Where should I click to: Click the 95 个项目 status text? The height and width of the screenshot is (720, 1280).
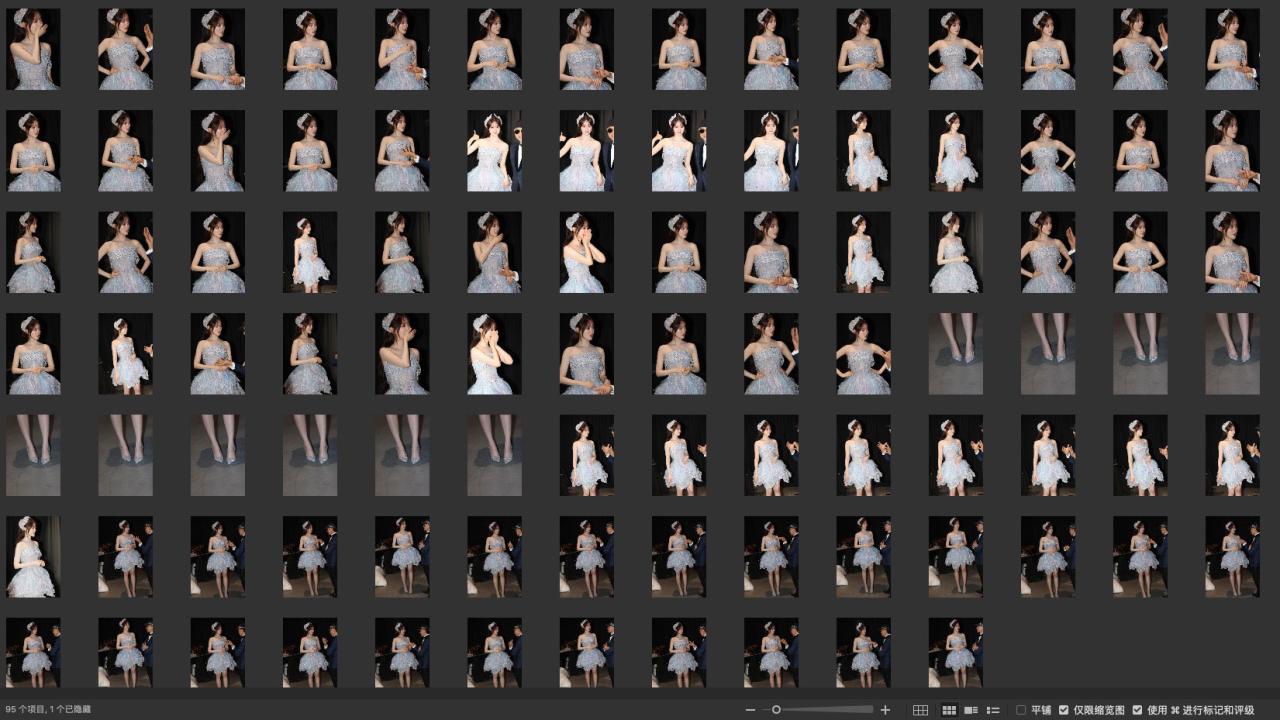tap(47, 710)
